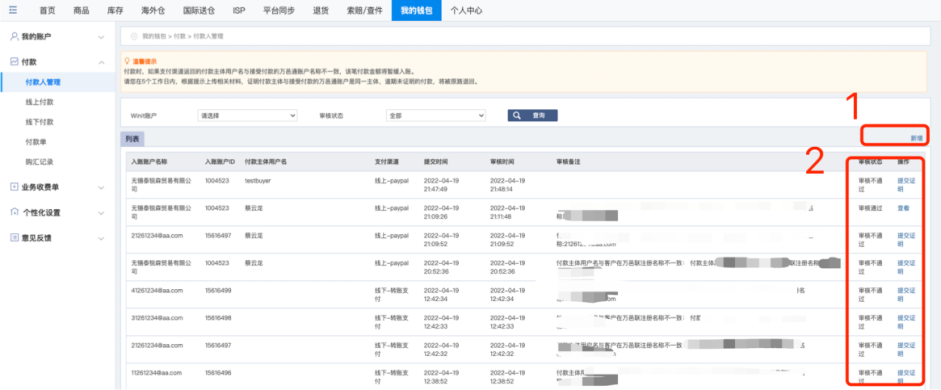Screen dimensions: 941x390
Task: Click the 提交时间 column header
Action: click(436, 162)
